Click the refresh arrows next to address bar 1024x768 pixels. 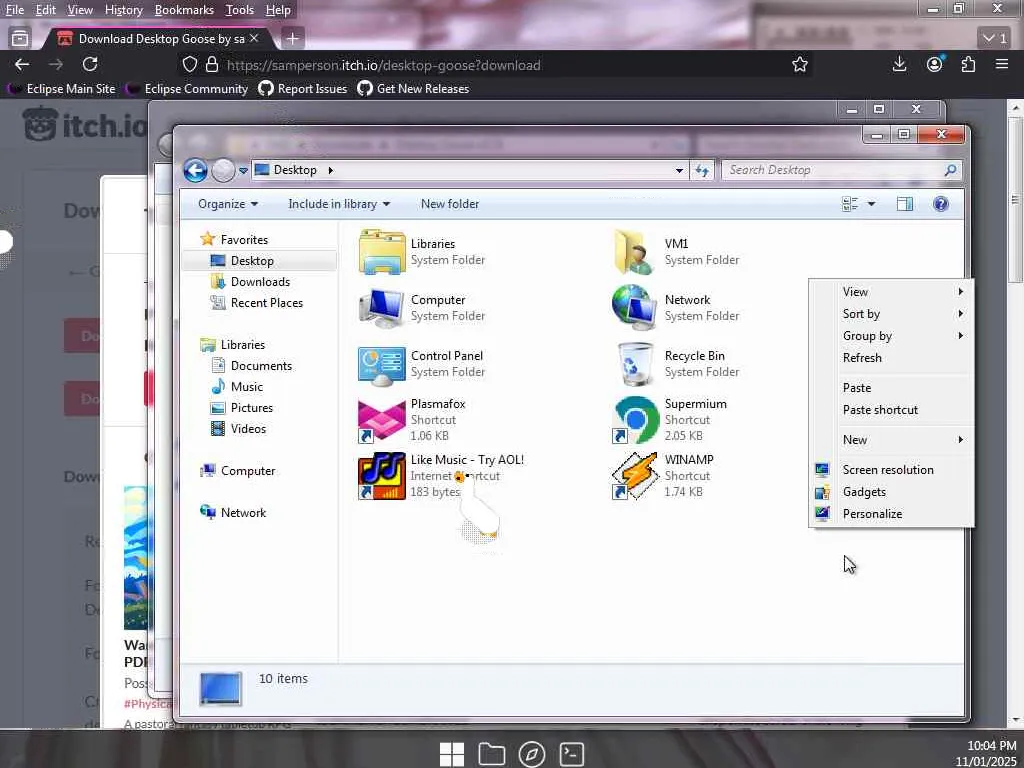pyautogui.click(x=702, y=170)
